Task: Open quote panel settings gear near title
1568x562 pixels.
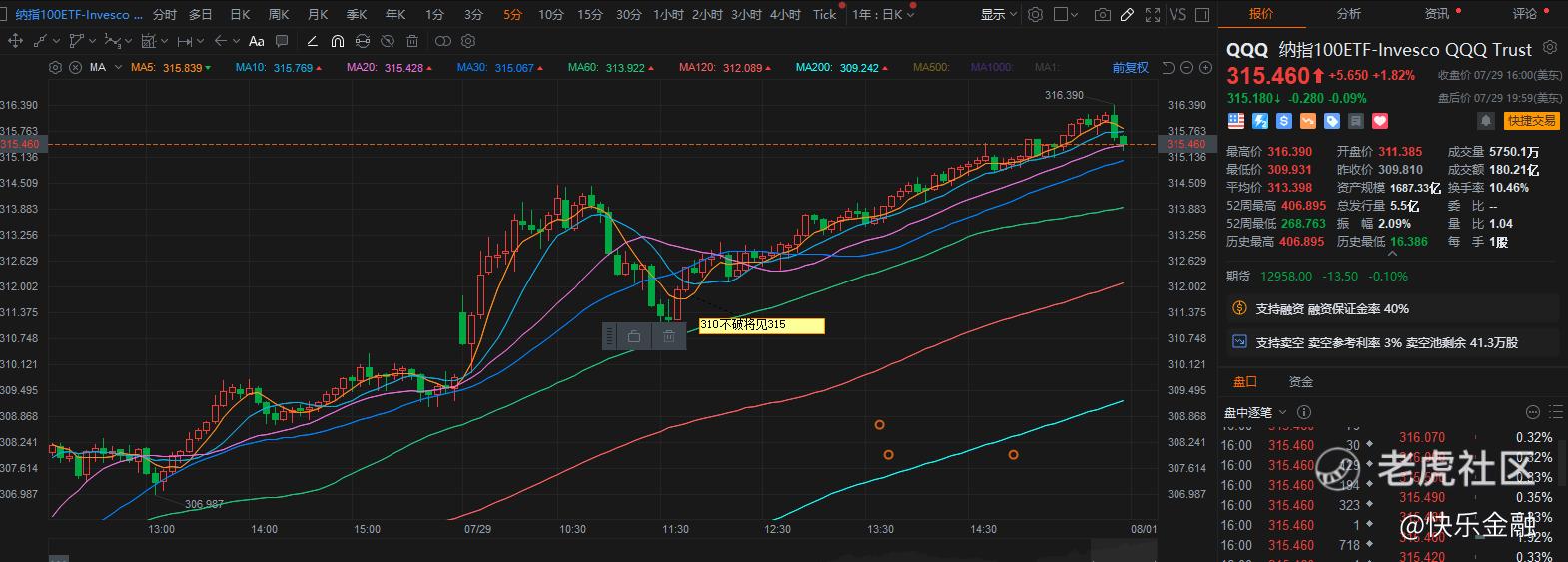Action: point(1550,47)
